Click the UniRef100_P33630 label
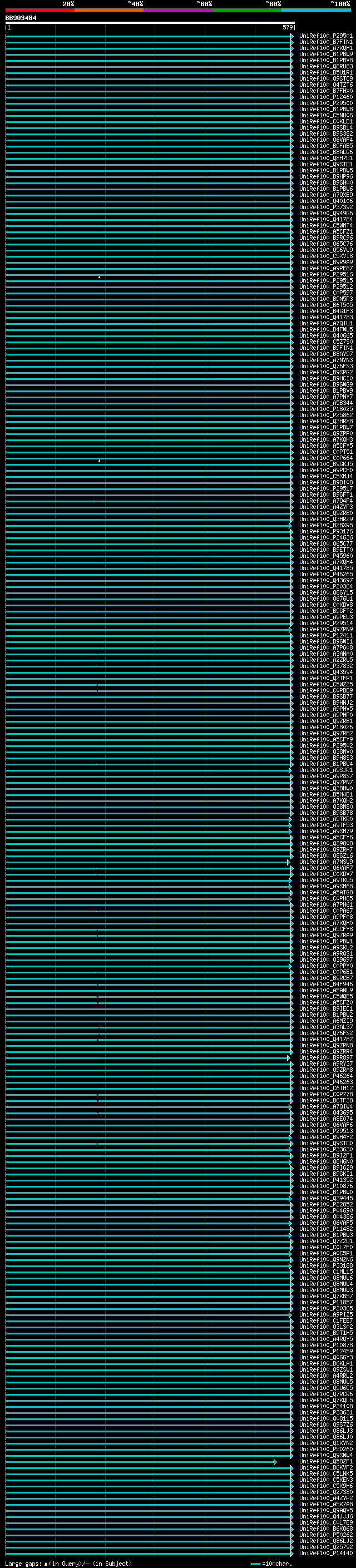Screen dimensions: 356x1568 pyautogui.click(x=325, y=1149)
